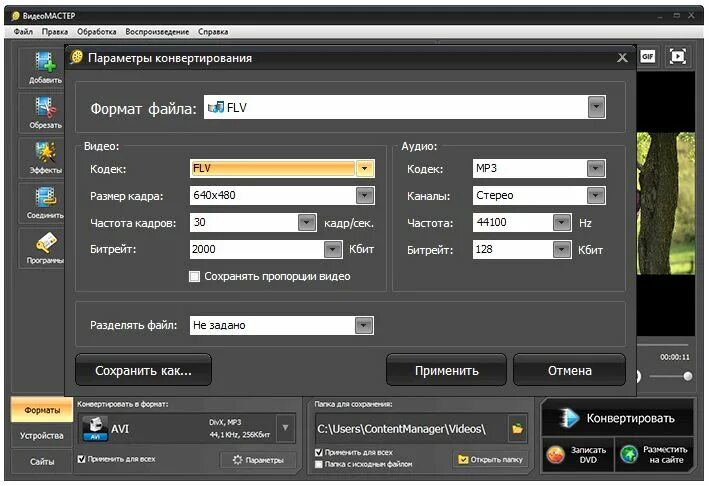
Task: Click the Добавить add video icon
Action: [45, 62]
